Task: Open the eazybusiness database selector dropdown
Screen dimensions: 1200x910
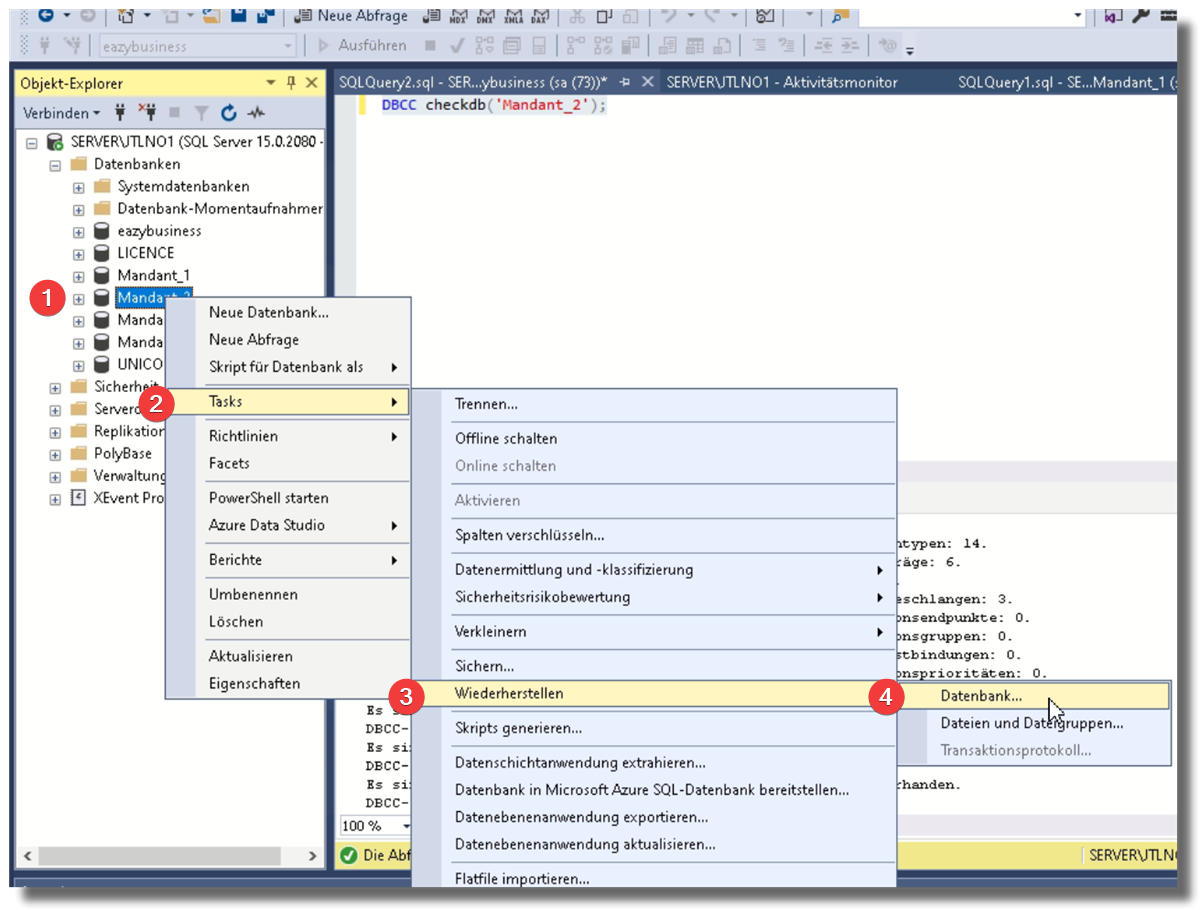Action: point(288,46)
